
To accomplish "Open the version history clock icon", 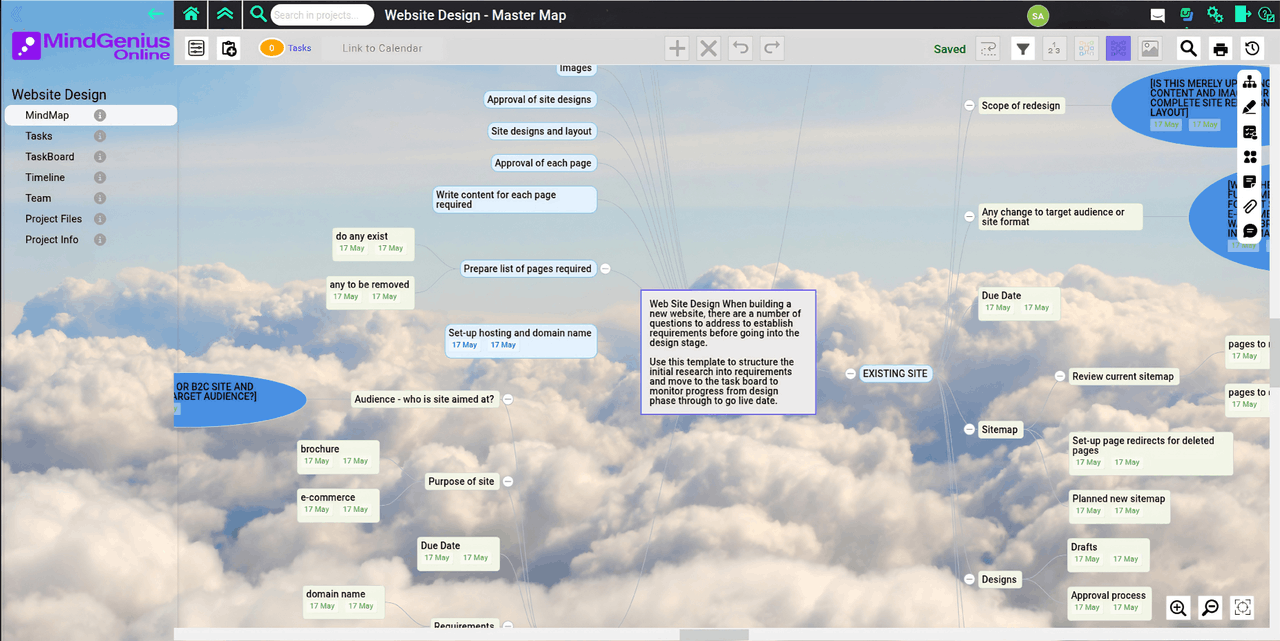I will pos(1252,48).
